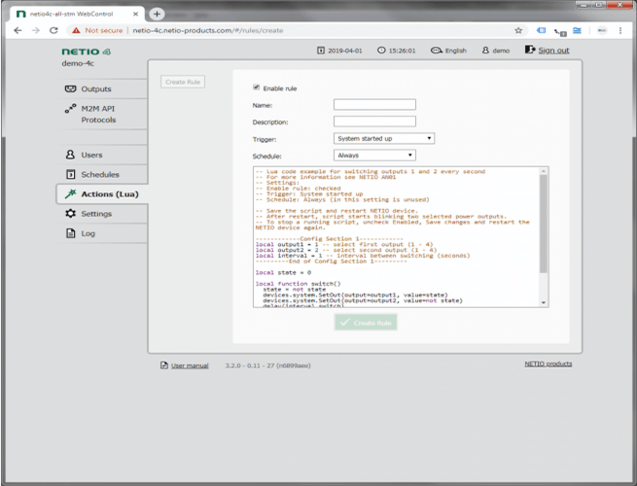Click the Outputs socket icon in sidebar
The width and height of the screenshot is (637, 486).
pos(70,90)
